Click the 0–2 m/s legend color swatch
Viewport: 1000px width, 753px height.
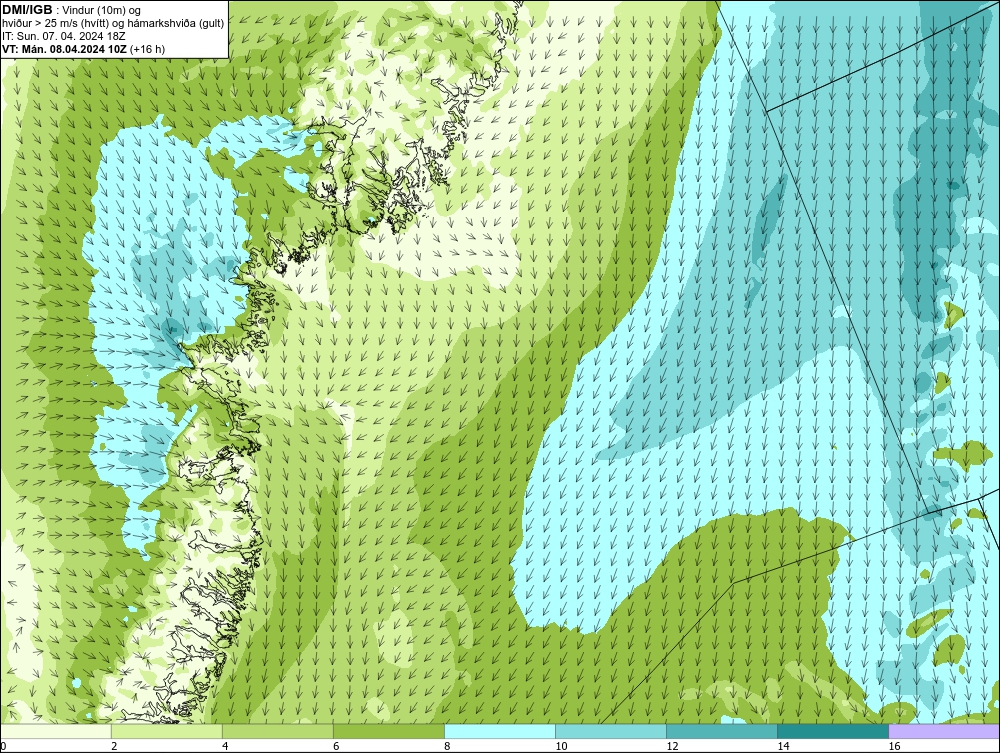coord(56,731)
